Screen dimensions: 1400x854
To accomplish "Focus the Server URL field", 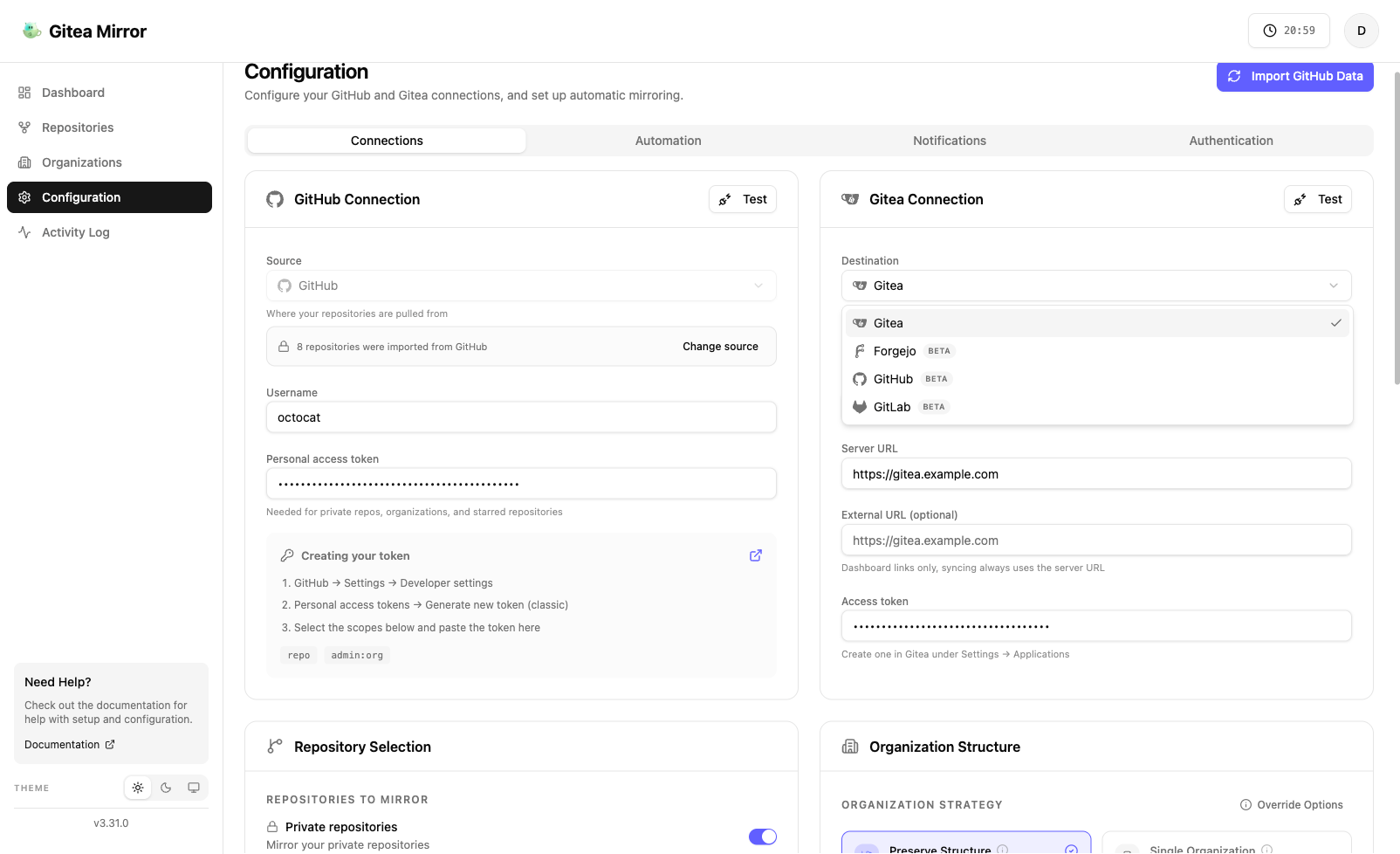I will point(1096,474).
